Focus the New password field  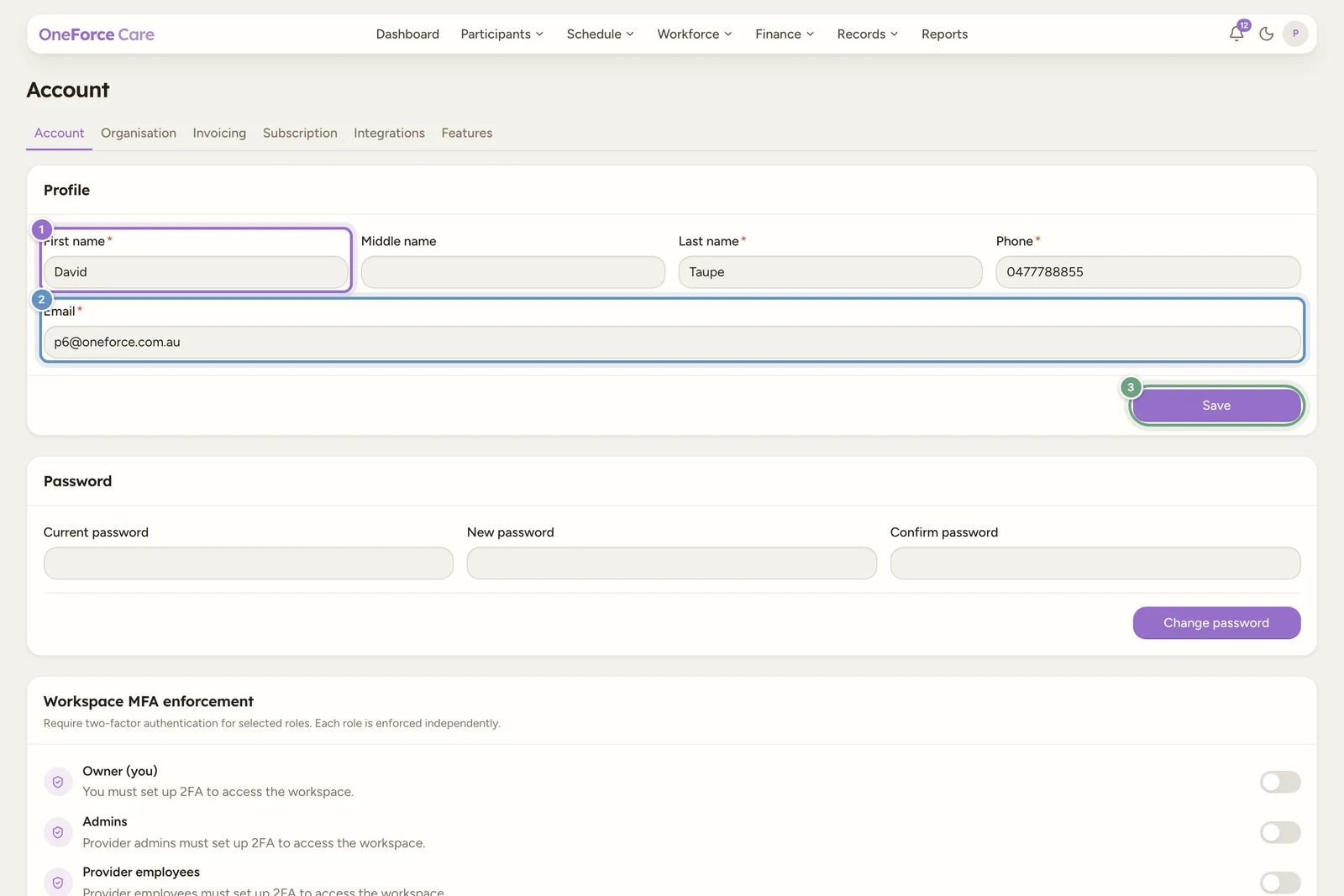click(672, 563)
